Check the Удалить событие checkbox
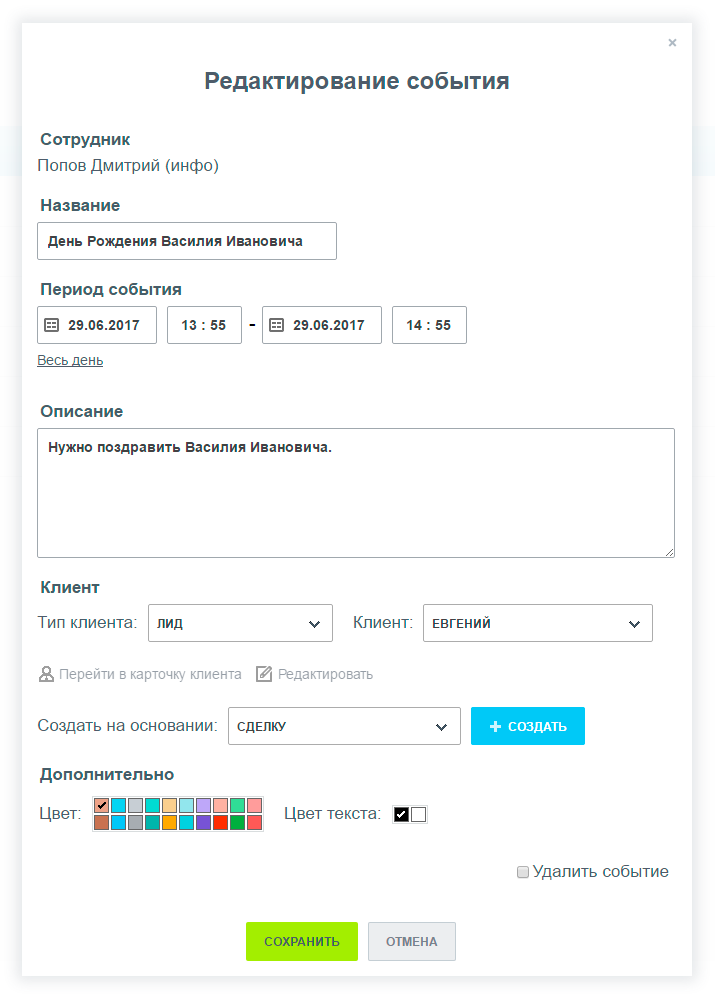717x998 pixels. [x=523, y=872]
